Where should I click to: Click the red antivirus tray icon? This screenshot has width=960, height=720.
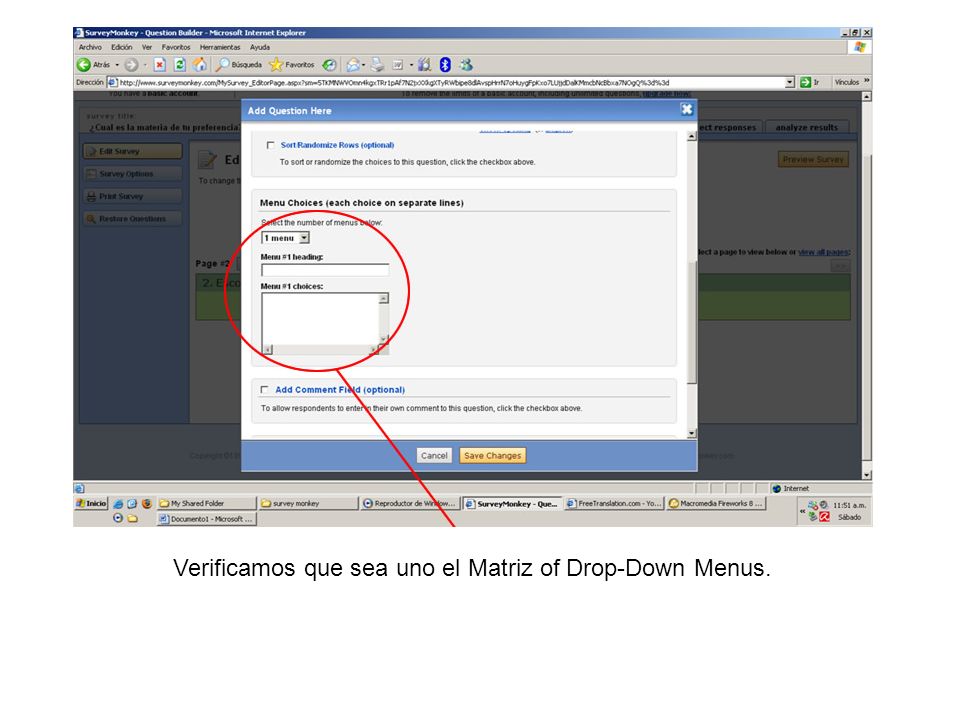(x=825, y=517)
